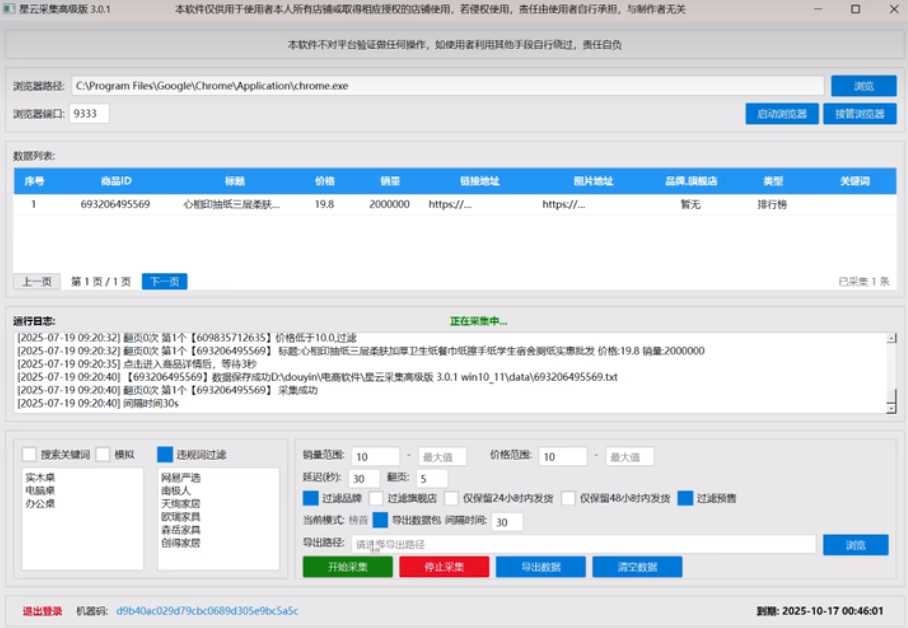The width and height of the screenshot is (908, 628).
Task: Click the 接管浏览器 button
Action: pyautogui.click(x=860, y=114)
